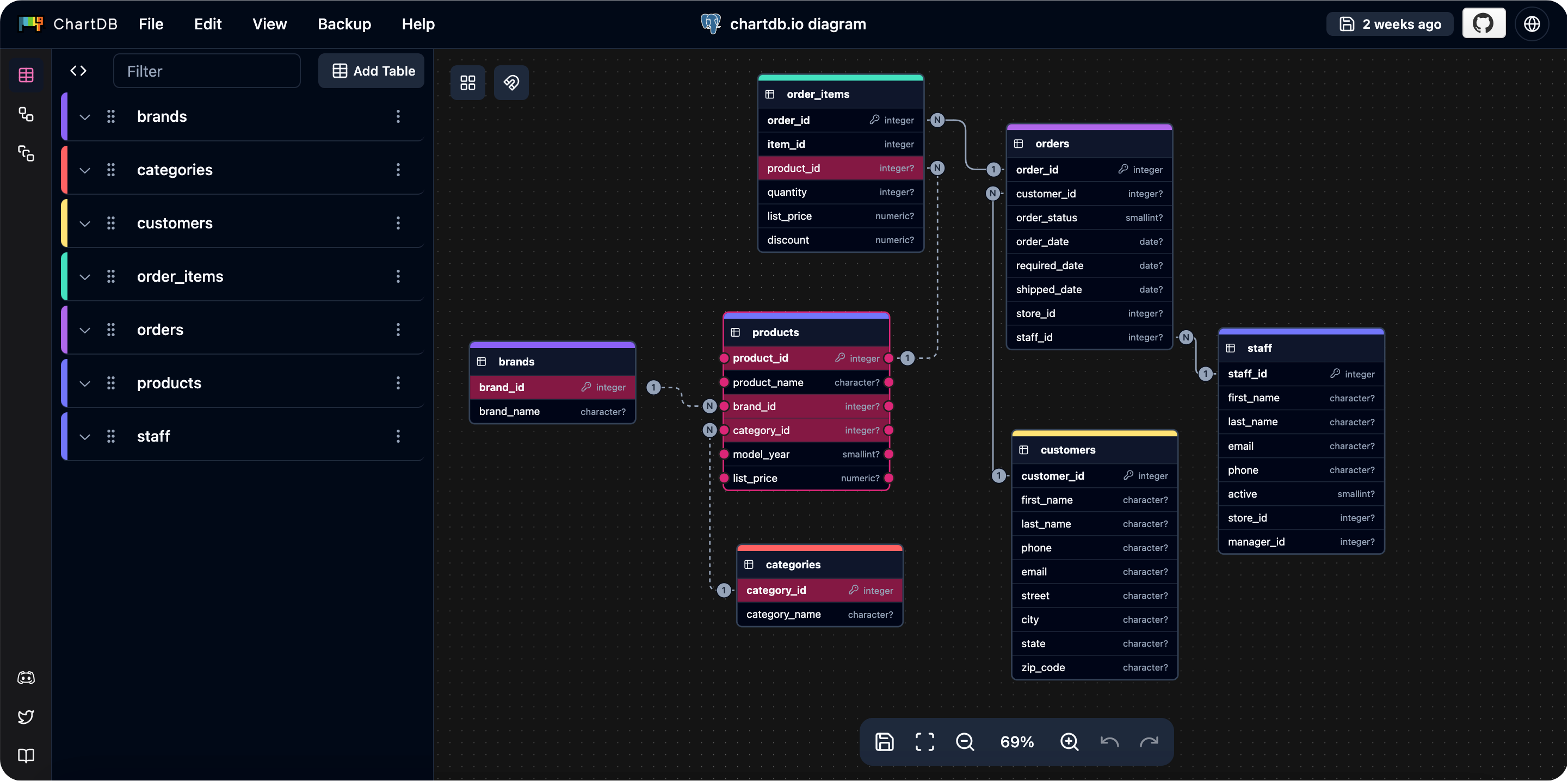The width and height of the screenshot is (1568, 781).
Task: Toggle the highlight edges icon on the canvas
Action: (x=511, y=83)
